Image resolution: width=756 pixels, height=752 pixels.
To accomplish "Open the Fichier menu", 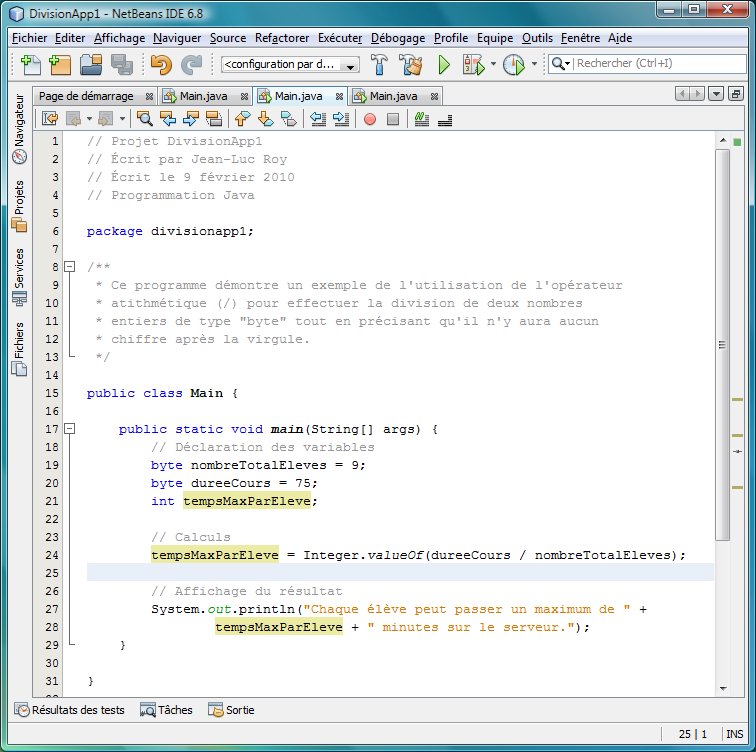I will click(29, 38).
